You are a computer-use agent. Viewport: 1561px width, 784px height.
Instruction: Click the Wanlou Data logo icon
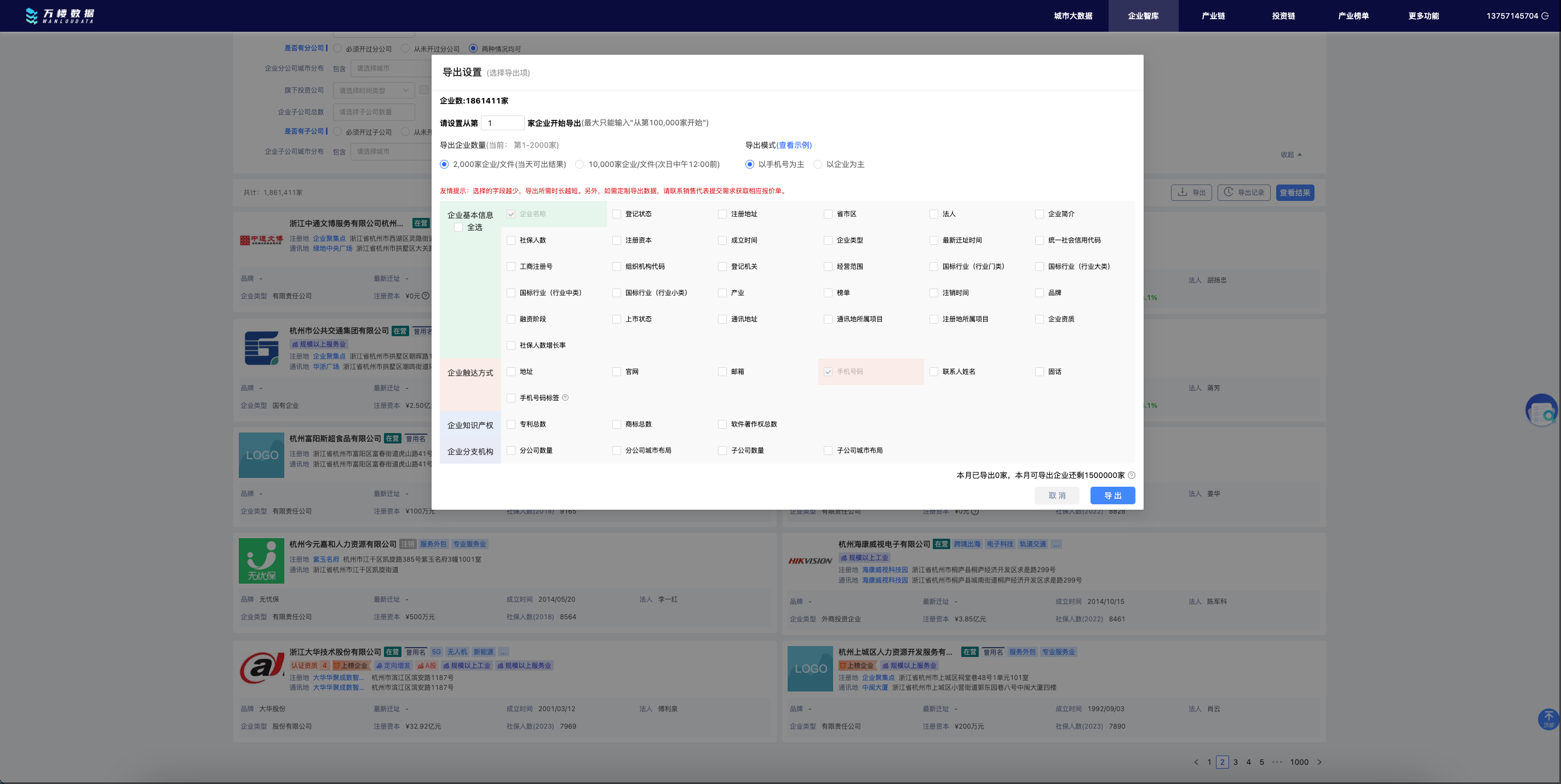(x=32, y=16)
